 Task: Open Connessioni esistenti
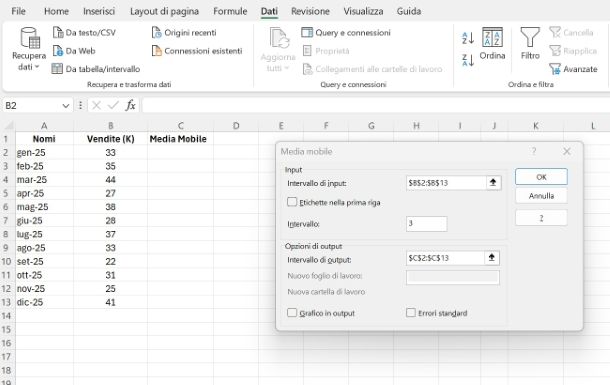(197, 51)
